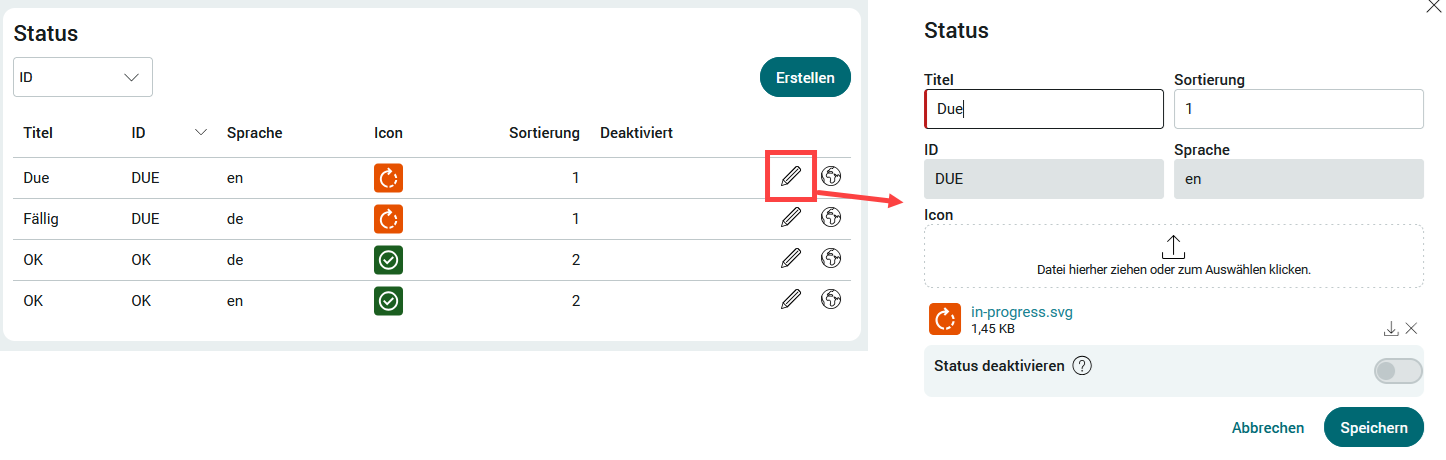The height and width of the screenshot is (460, 1446).
Task: Save changes with Speichern button
Action: [1373, 427]
